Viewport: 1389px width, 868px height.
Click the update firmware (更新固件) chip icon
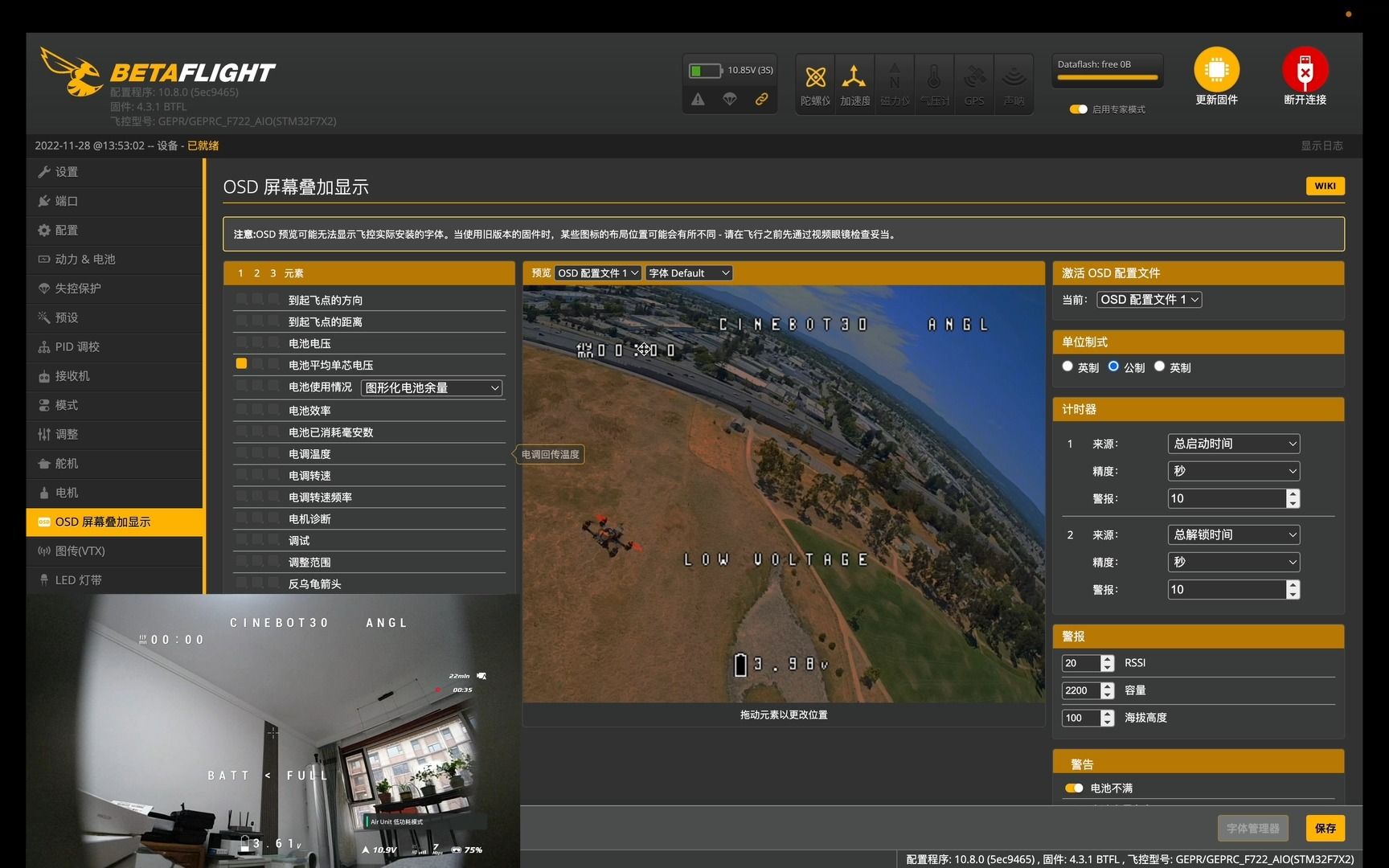pos(1216,70)
